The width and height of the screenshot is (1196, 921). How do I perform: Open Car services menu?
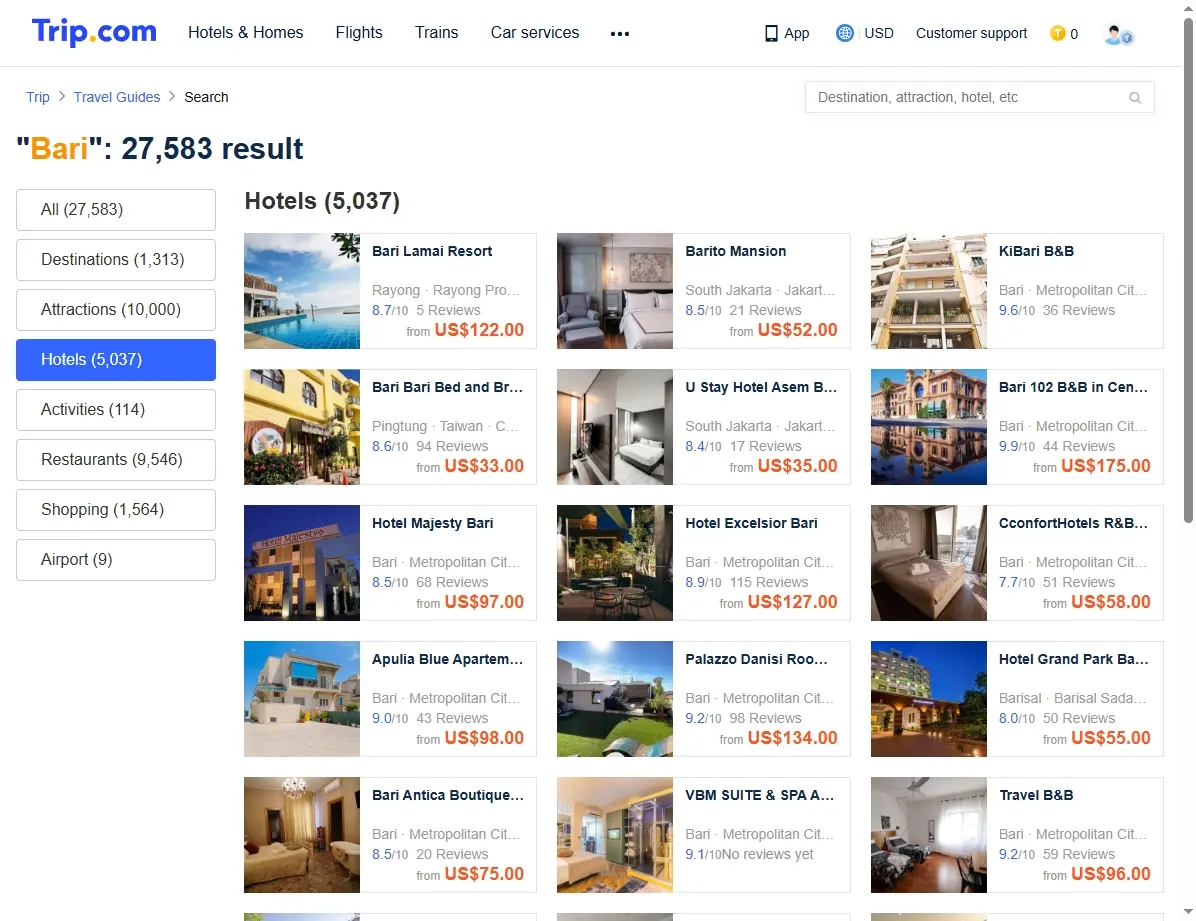click(535, 33)
